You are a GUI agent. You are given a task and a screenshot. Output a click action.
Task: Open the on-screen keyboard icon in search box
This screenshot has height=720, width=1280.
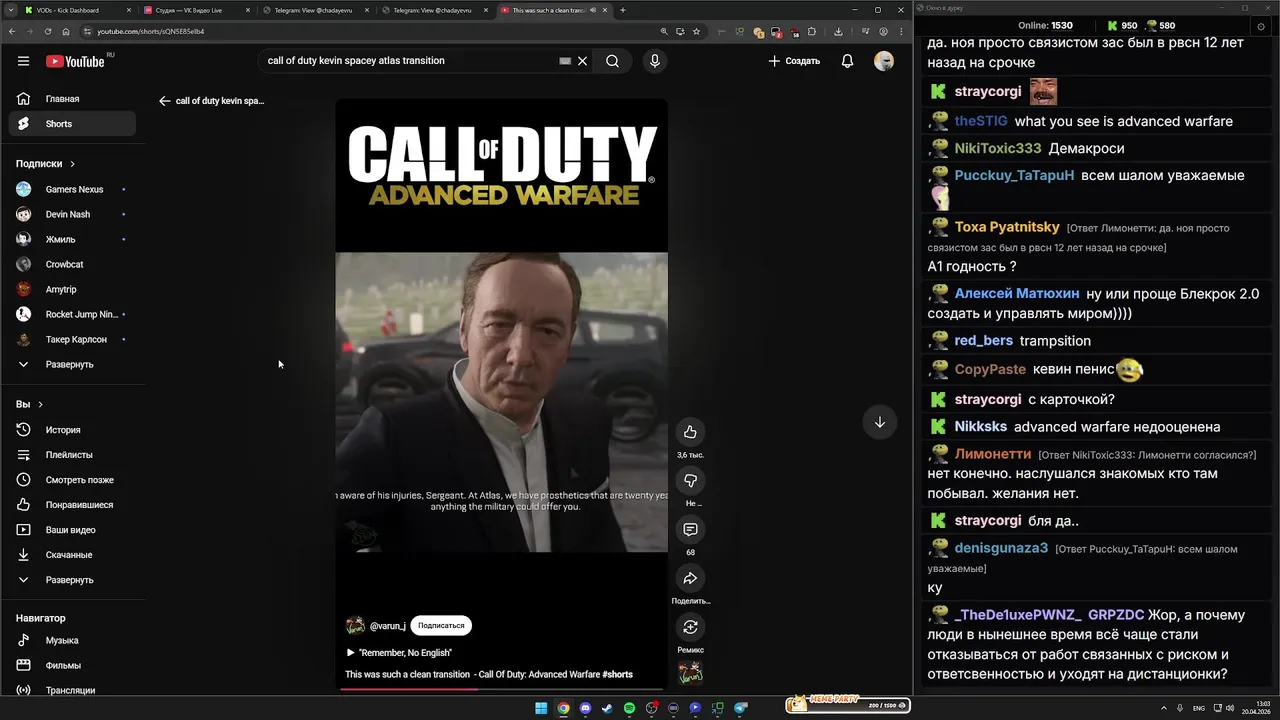coord(565,61)
